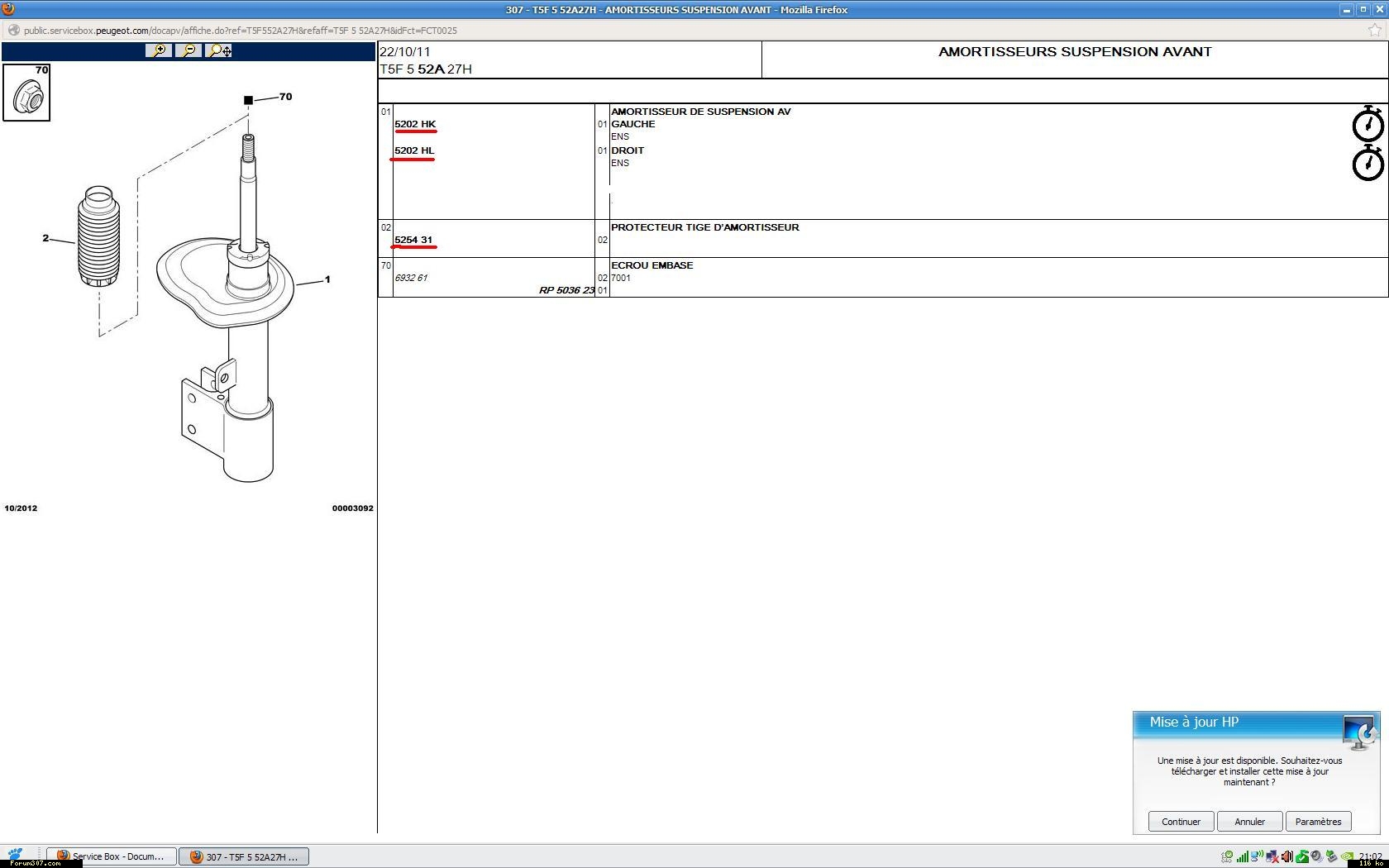Minimize the Firefox window
Image resolution: width=1389 pixels, height=868 pixels.
1347,10
